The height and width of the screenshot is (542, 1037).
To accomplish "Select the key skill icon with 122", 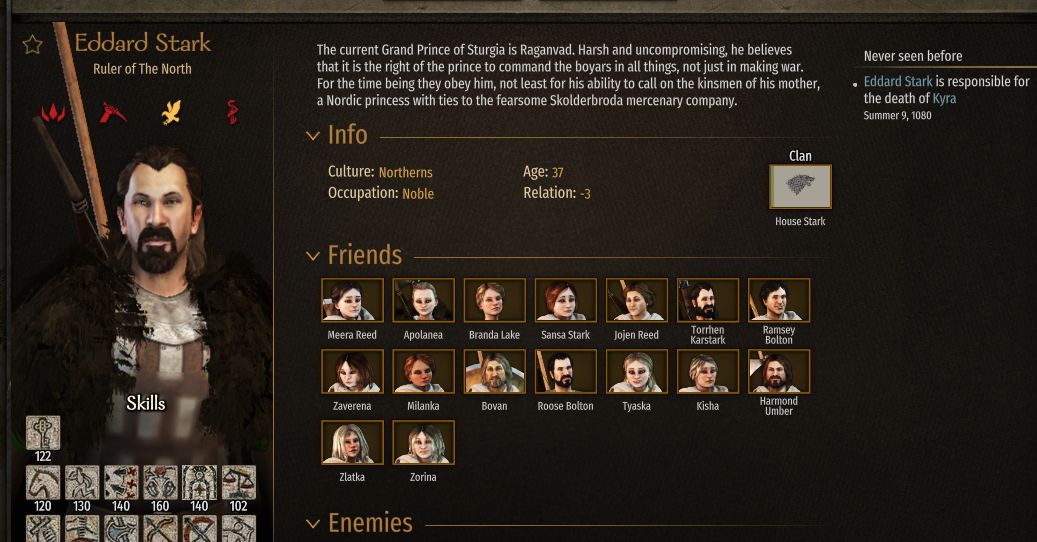I will (x=43, y=433).
